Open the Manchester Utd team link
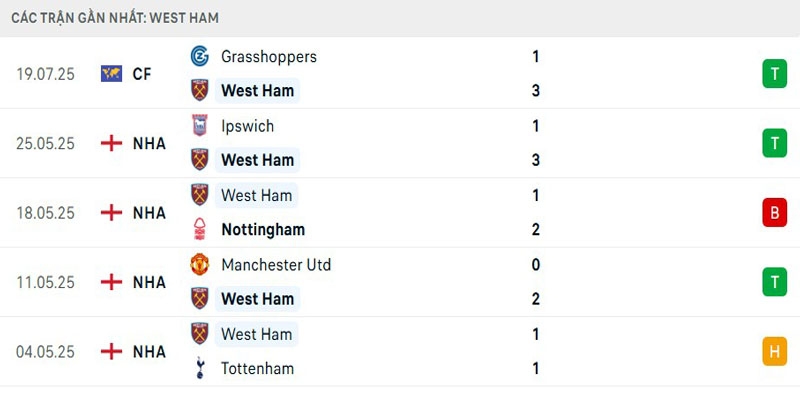The image size is (800, 400). click(x=276, y=265)
